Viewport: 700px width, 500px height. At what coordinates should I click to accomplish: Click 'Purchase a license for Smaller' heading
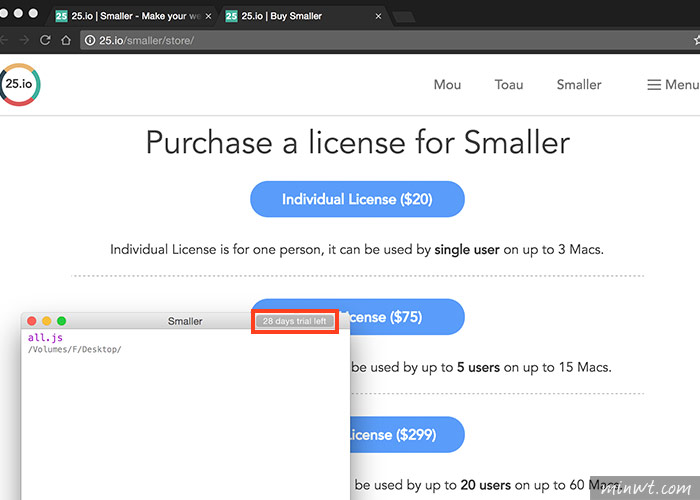(x=358, y=143)
